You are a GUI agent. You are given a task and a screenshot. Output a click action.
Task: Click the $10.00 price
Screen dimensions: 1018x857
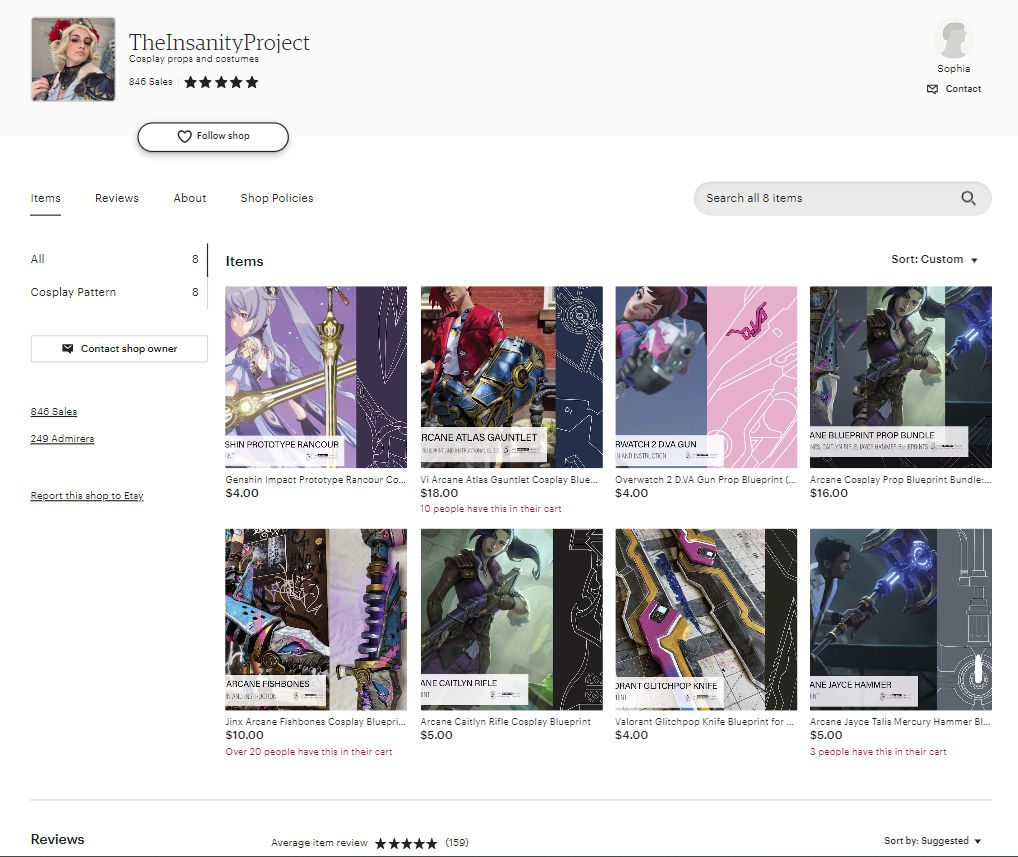point(245,736)
